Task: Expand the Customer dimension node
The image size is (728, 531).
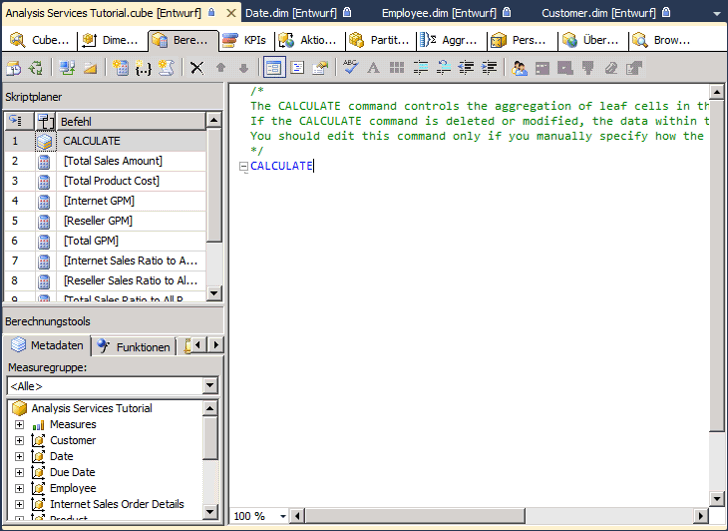Action: coord(19,440)
